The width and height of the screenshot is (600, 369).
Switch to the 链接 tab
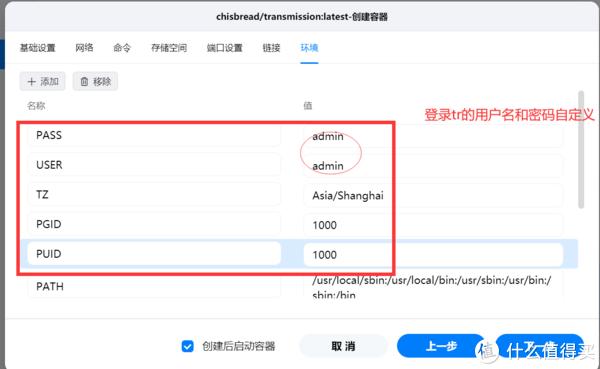coord(271,48)
